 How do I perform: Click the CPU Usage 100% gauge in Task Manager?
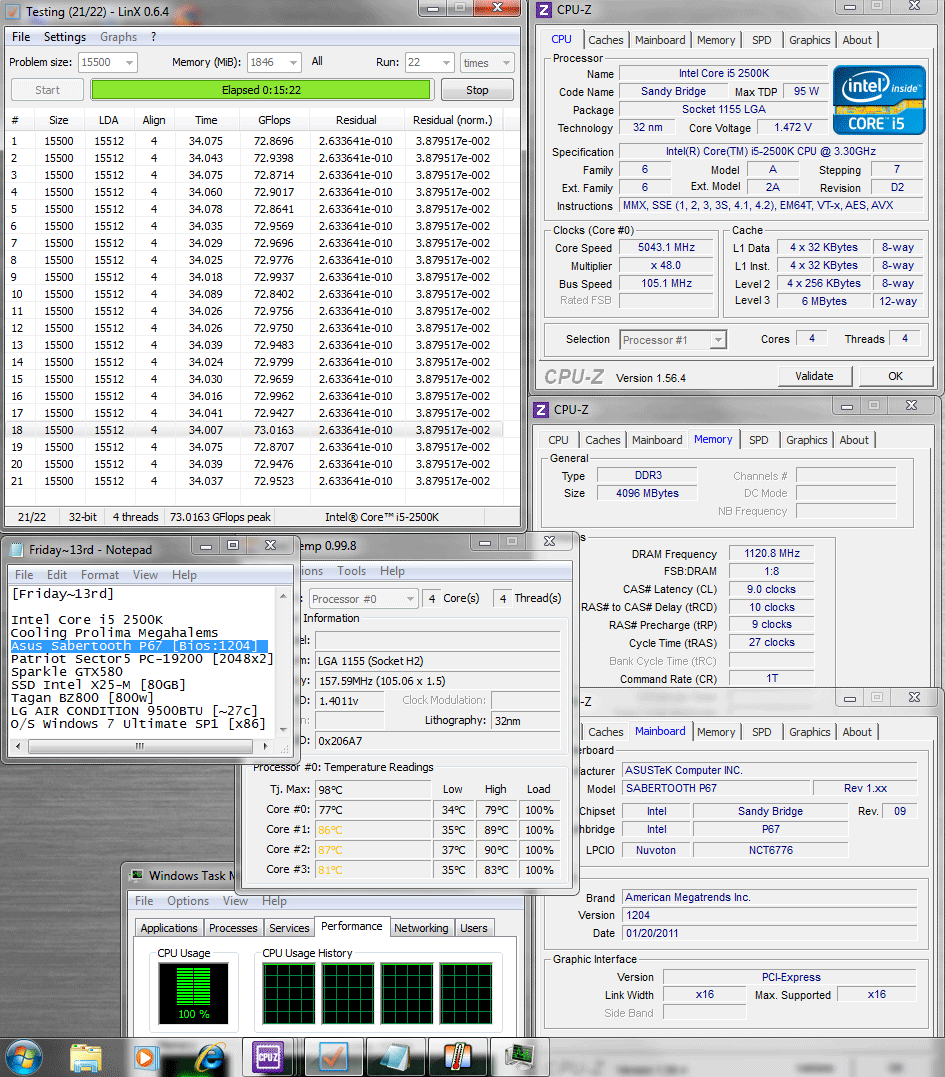tap(194, 993)
